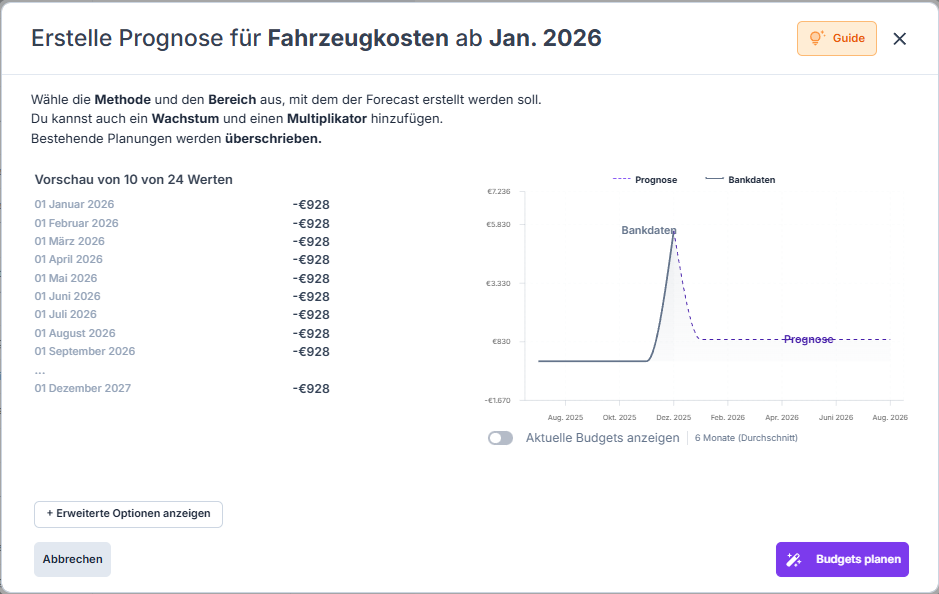Select the 01 Februar 2026 date entry
The height and width of the screenshot is (594, 939).
(76, 223)
